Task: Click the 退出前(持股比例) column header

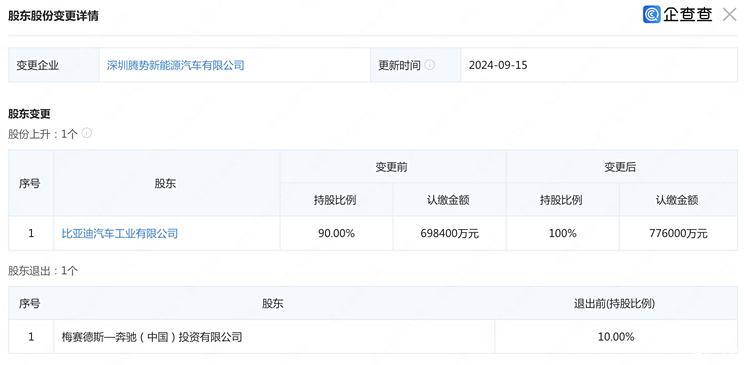Action: click(614, 304)
